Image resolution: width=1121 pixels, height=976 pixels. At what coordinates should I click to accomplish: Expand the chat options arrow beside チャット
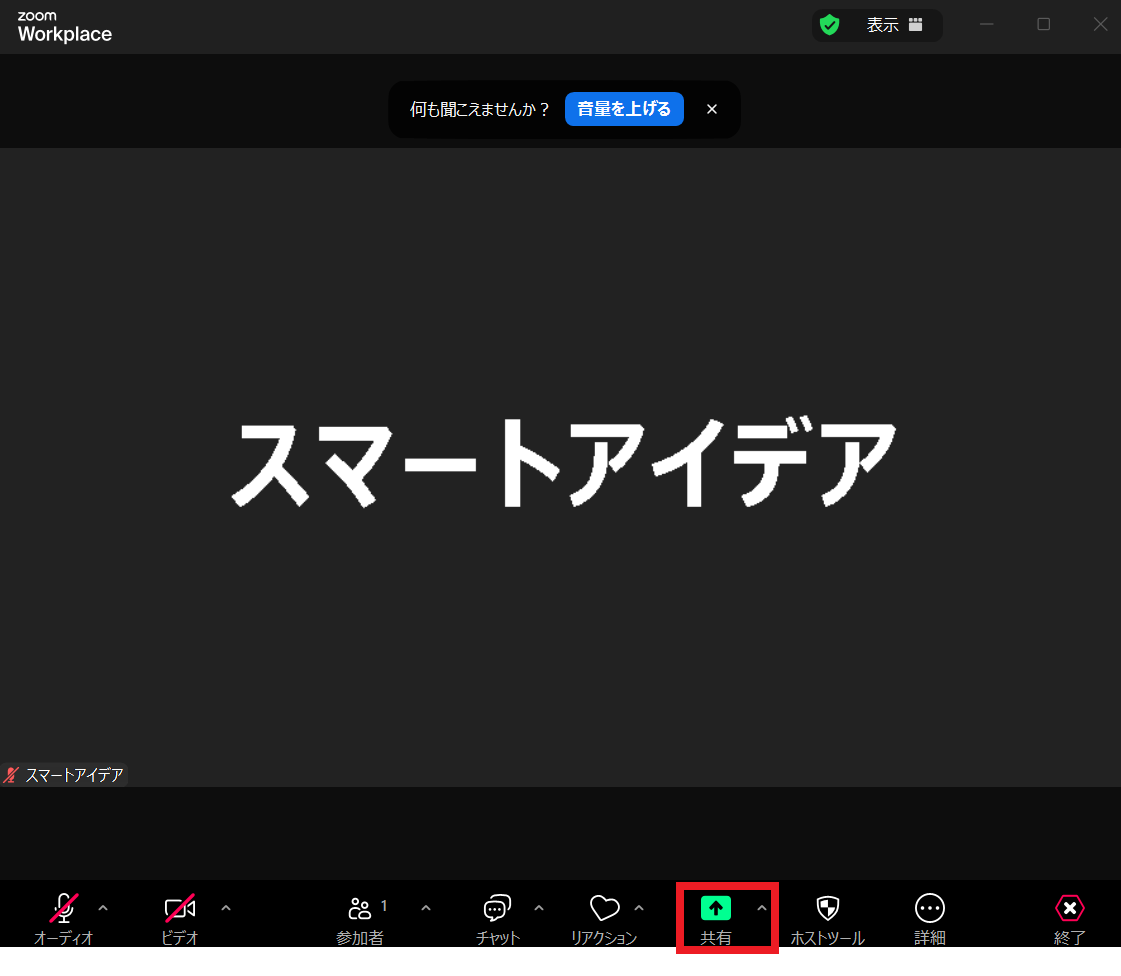click(x=539, y=908)
